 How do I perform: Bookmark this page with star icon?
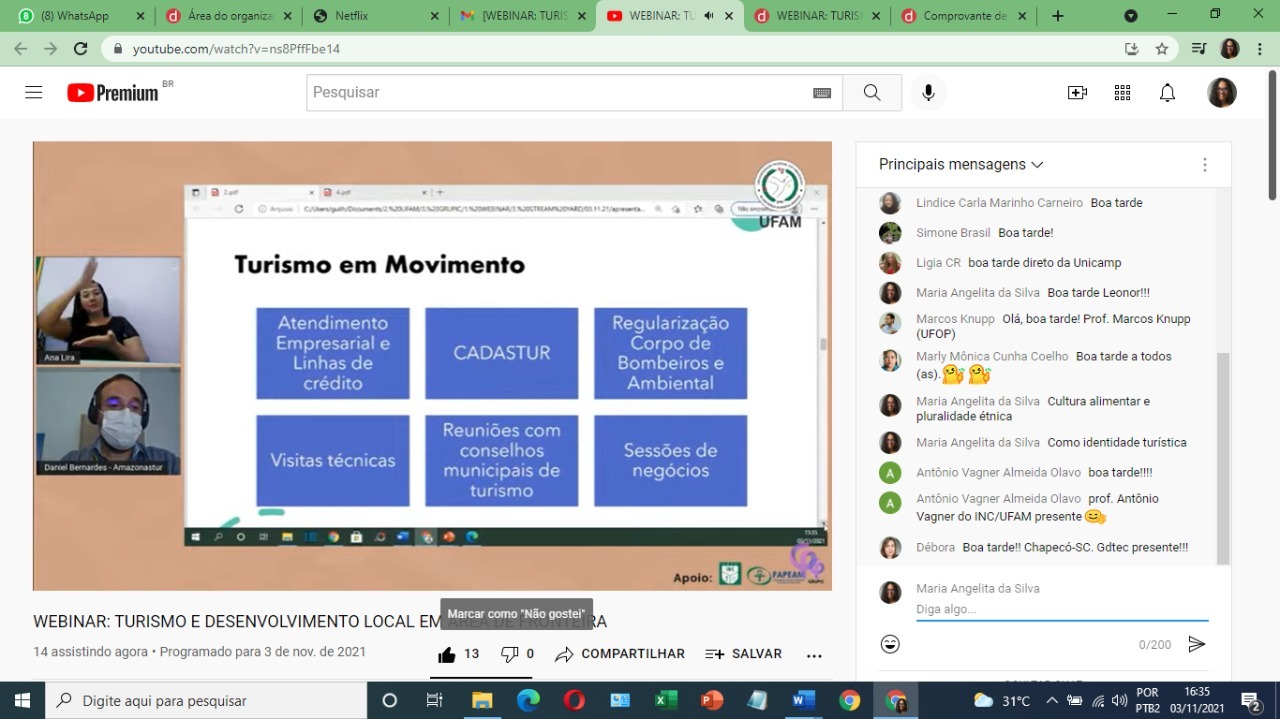[x=1162, y=48]
